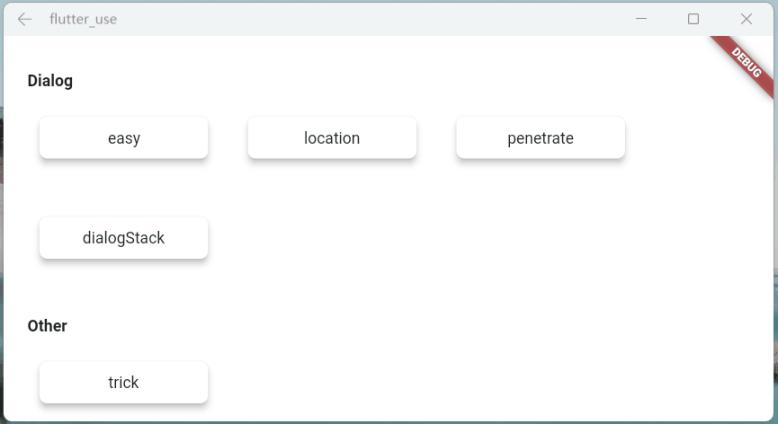Tap the trick button
This screenshot has width=778, height=424.
(124, 382)
